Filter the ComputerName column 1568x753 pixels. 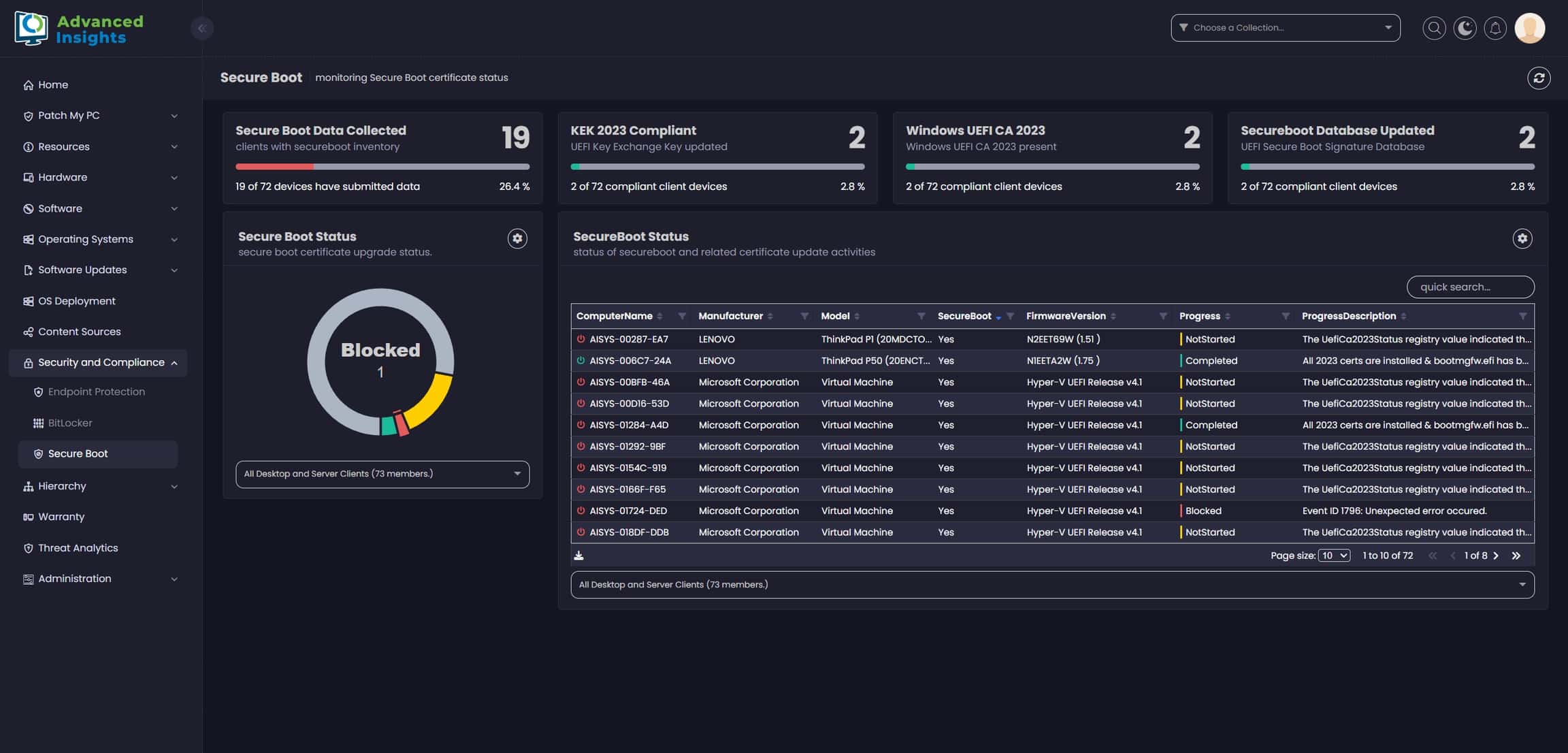tap(682, 316)
